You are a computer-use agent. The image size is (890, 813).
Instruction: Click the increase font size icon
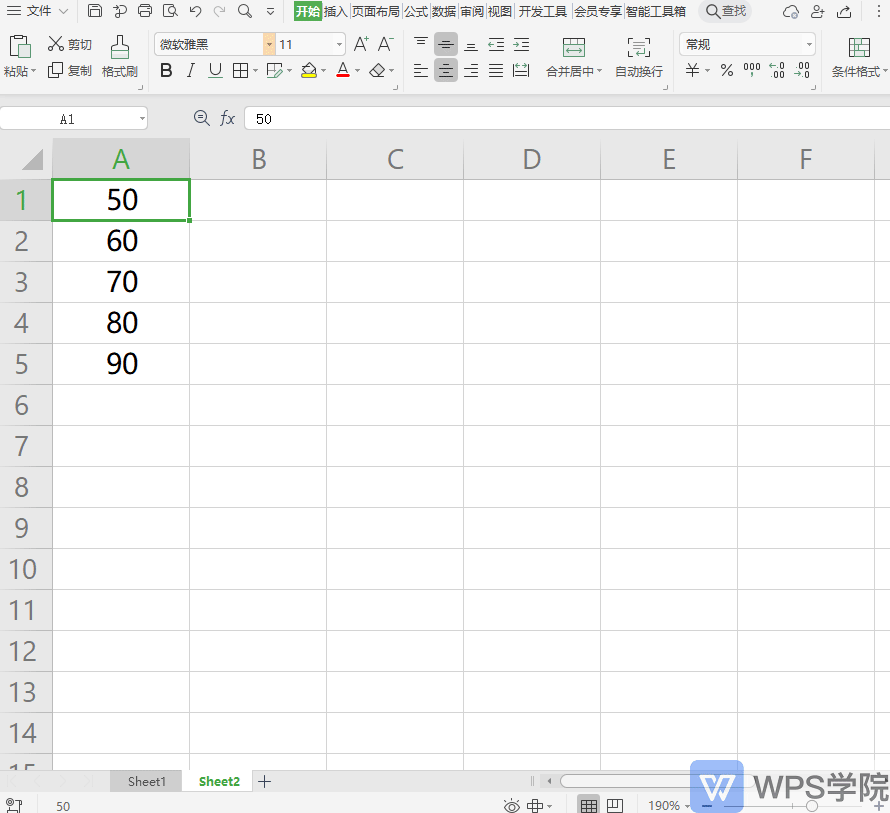[361, 44]
